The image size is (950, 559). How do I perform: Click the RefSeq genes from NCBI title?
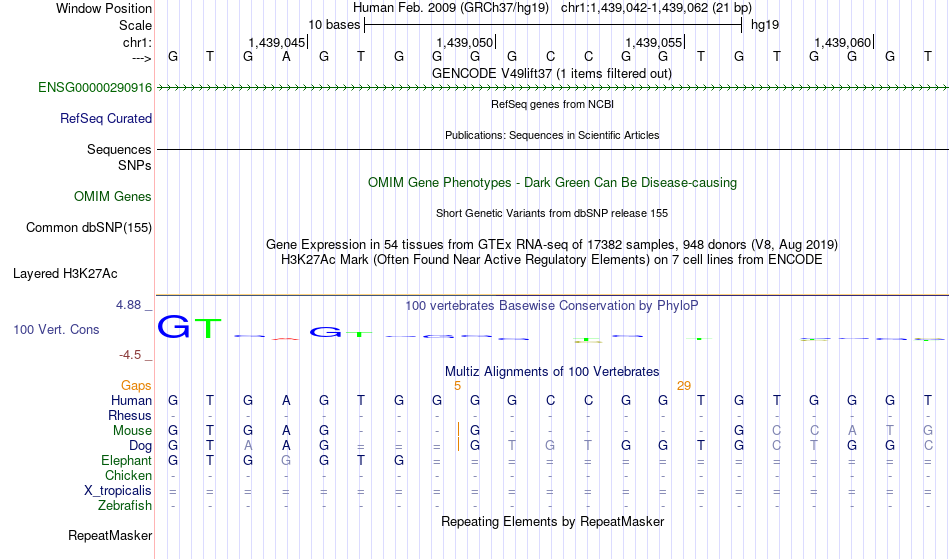(553, 104)
